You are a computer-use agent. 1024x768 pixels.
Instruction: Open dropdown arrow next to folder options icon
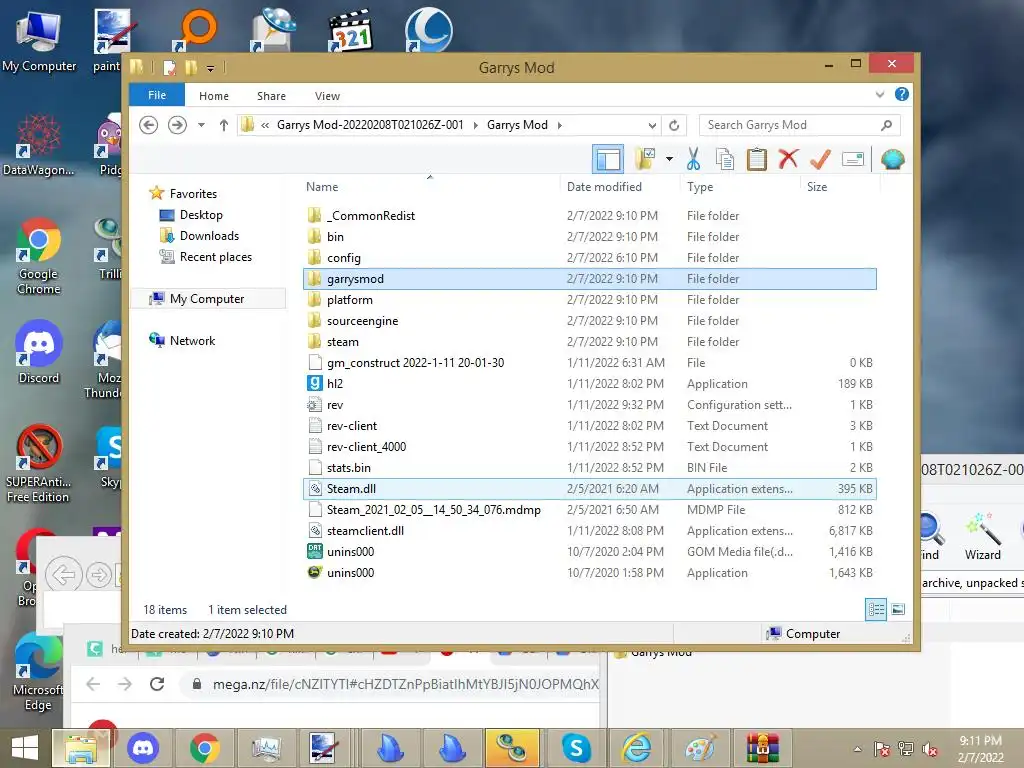point(669,159)
